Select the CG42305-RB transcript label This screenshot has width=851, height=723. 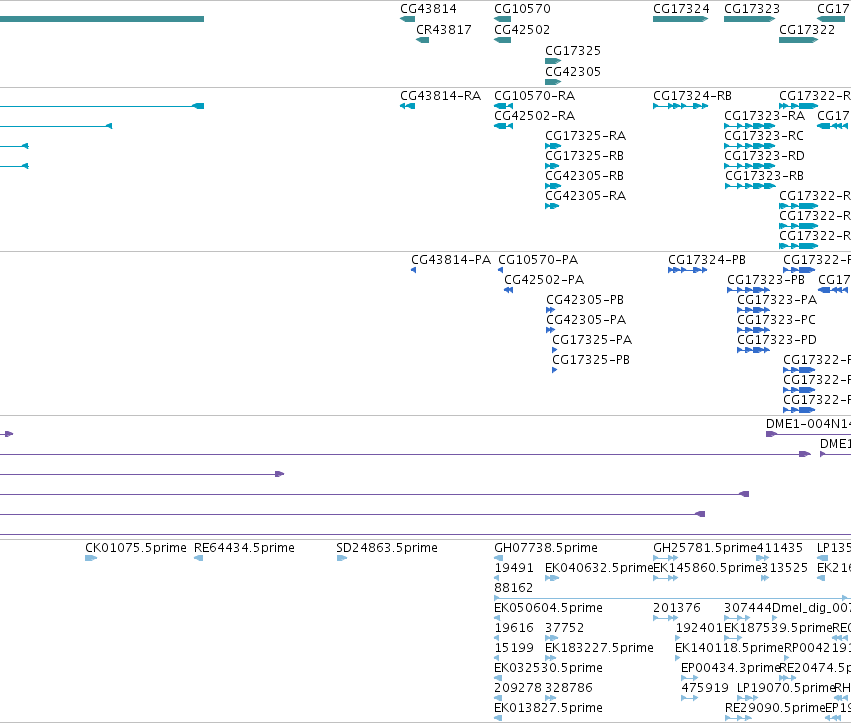pyautogui.click(x=585, y=176)
